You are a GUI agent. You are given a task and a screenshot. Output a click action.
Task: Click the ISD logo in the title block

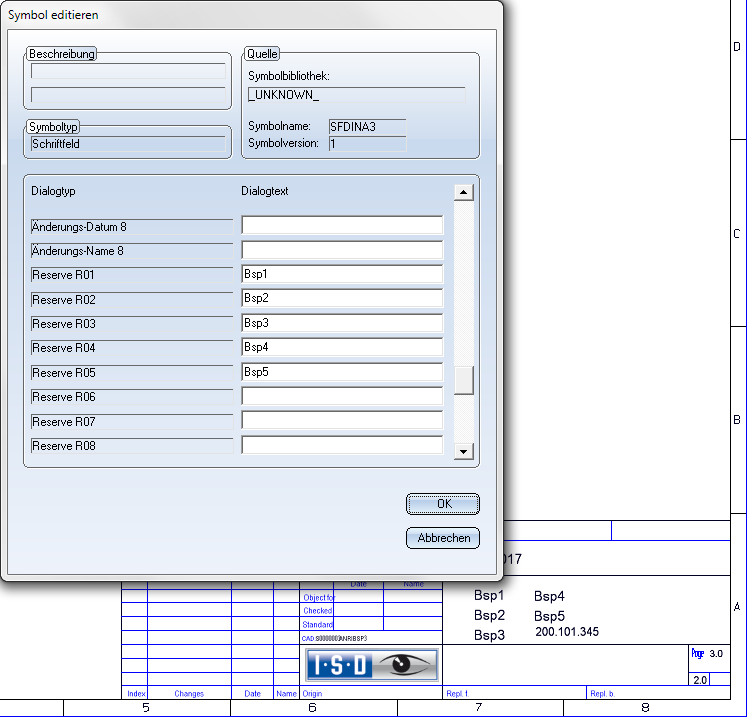click(x=371, y=665)
